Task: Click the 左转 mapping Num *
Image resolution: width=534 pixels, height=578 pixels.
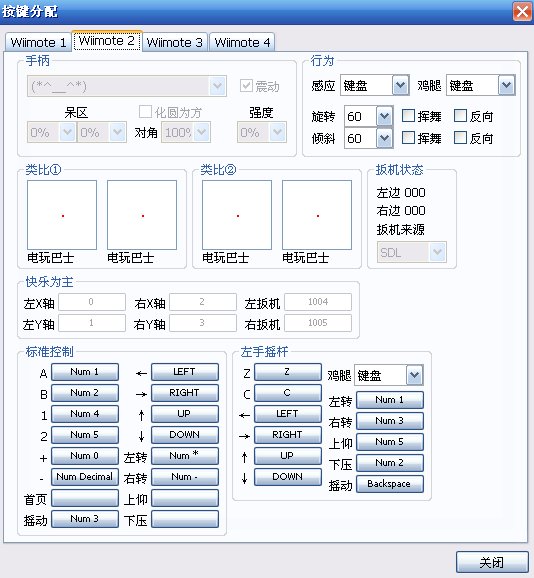Action: tap(185, 456)
